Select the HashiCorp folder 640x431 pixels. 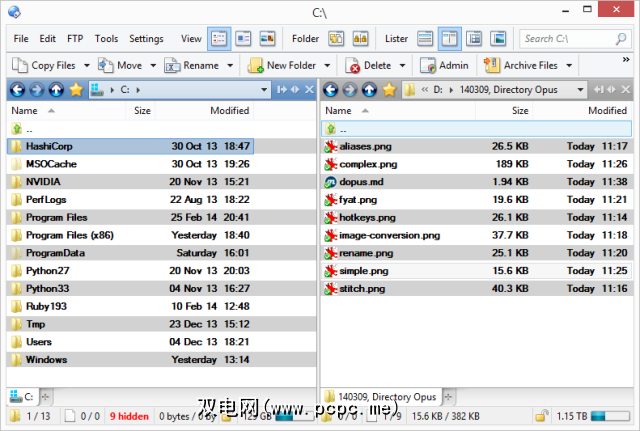click(131, 146)
